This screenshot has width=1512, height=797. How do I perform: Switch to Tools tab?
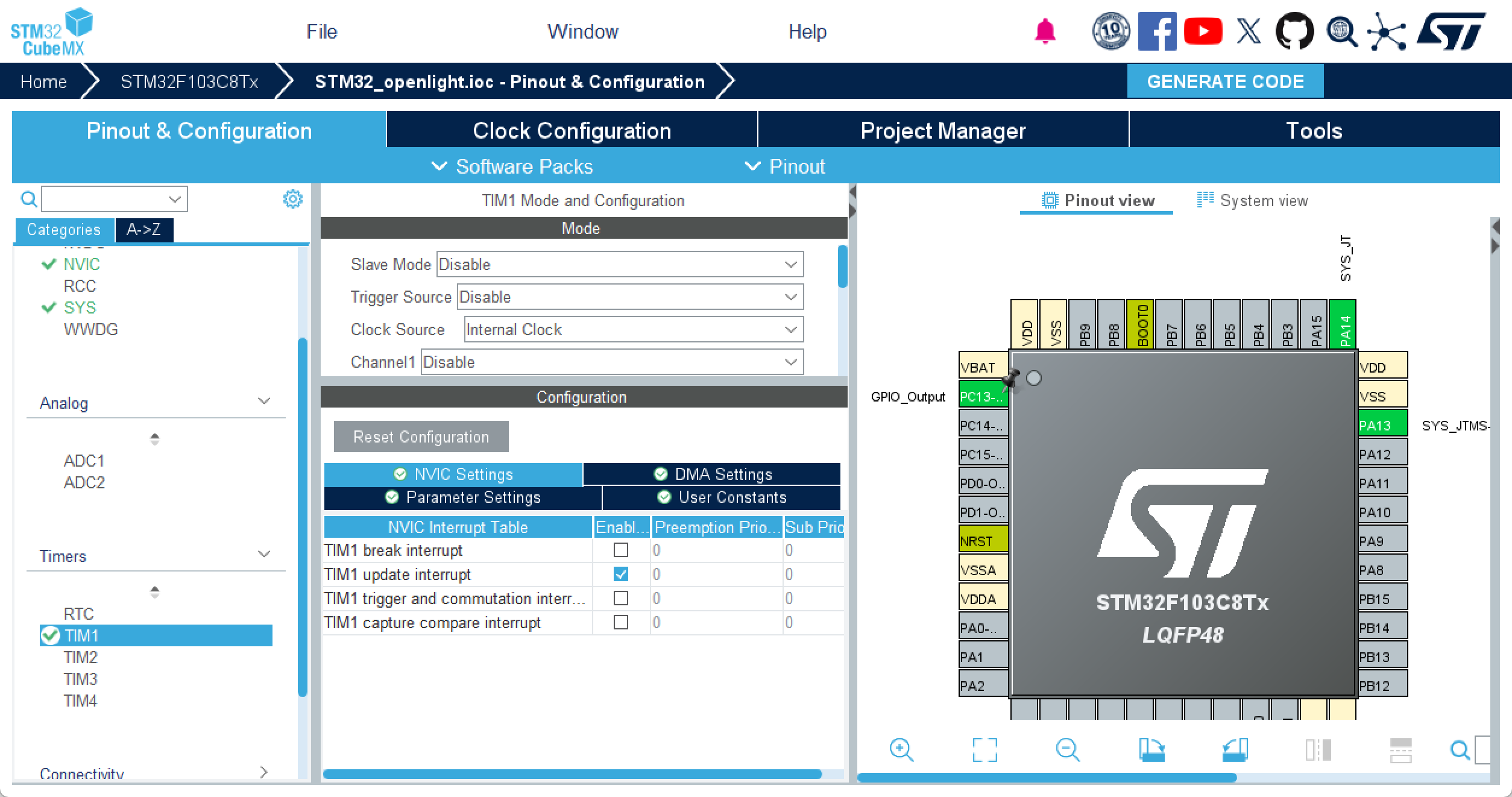click(x=1314, y=130)
